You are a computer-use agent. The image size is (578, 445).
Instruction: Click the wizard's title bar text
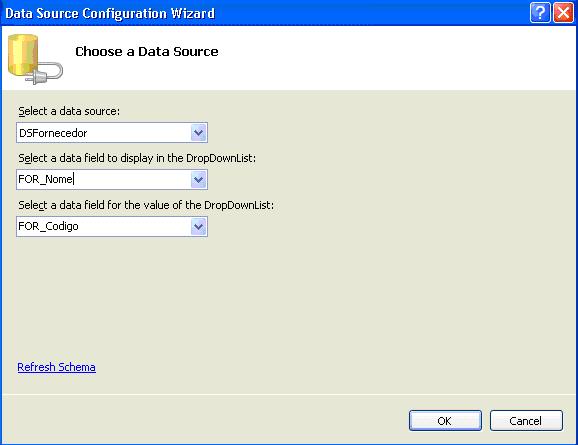point(110,13)
